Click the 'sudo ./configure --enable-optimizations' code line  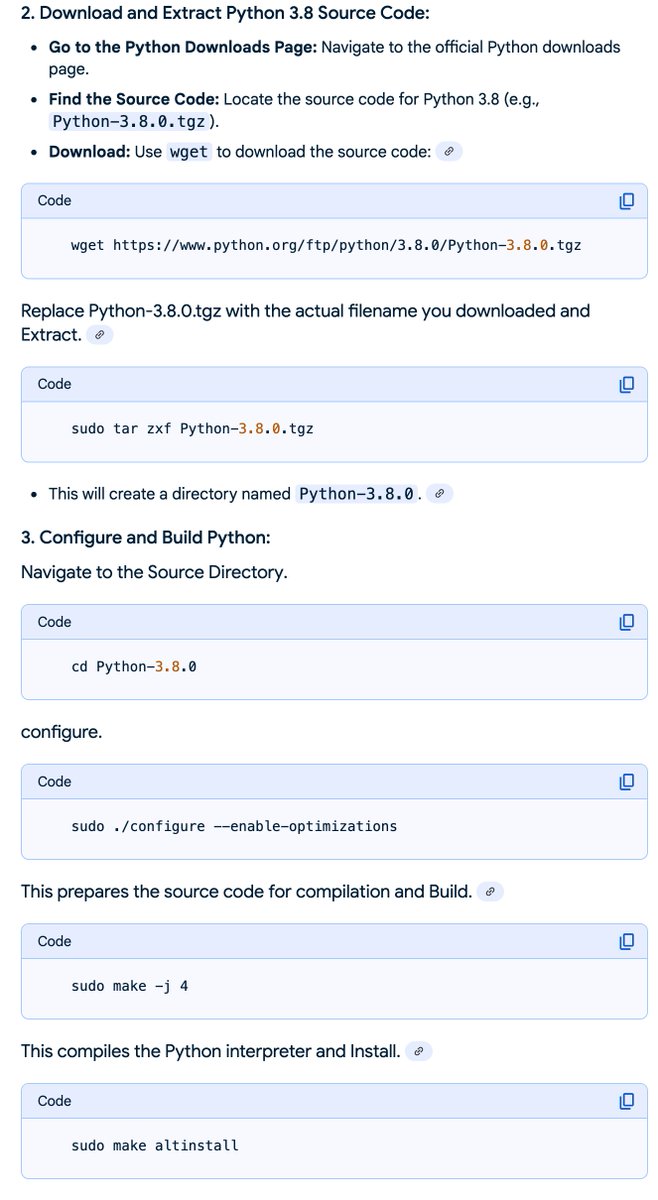coord(234,826)
